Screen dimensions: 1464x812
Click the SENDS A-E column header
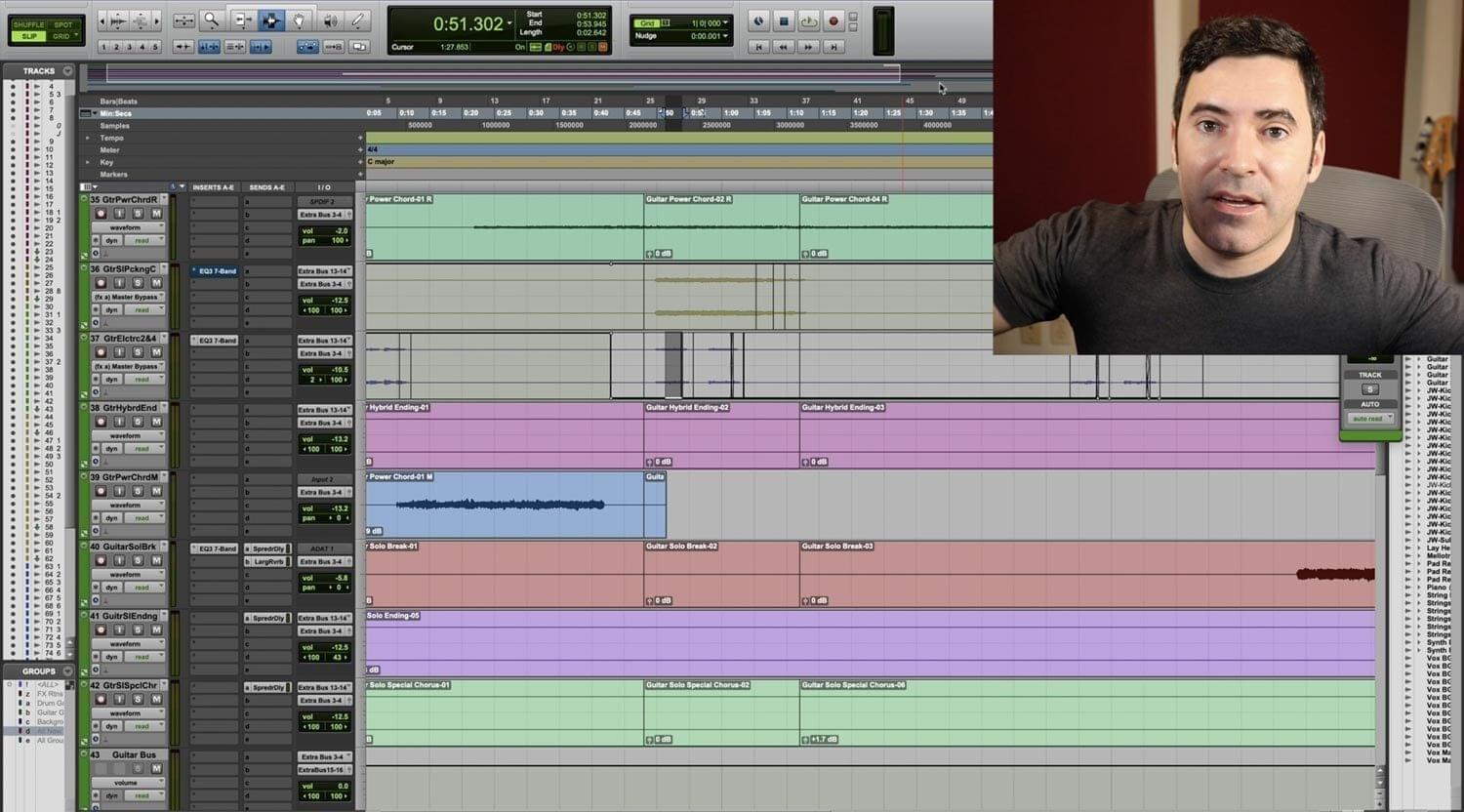click(x=266, y=186)
